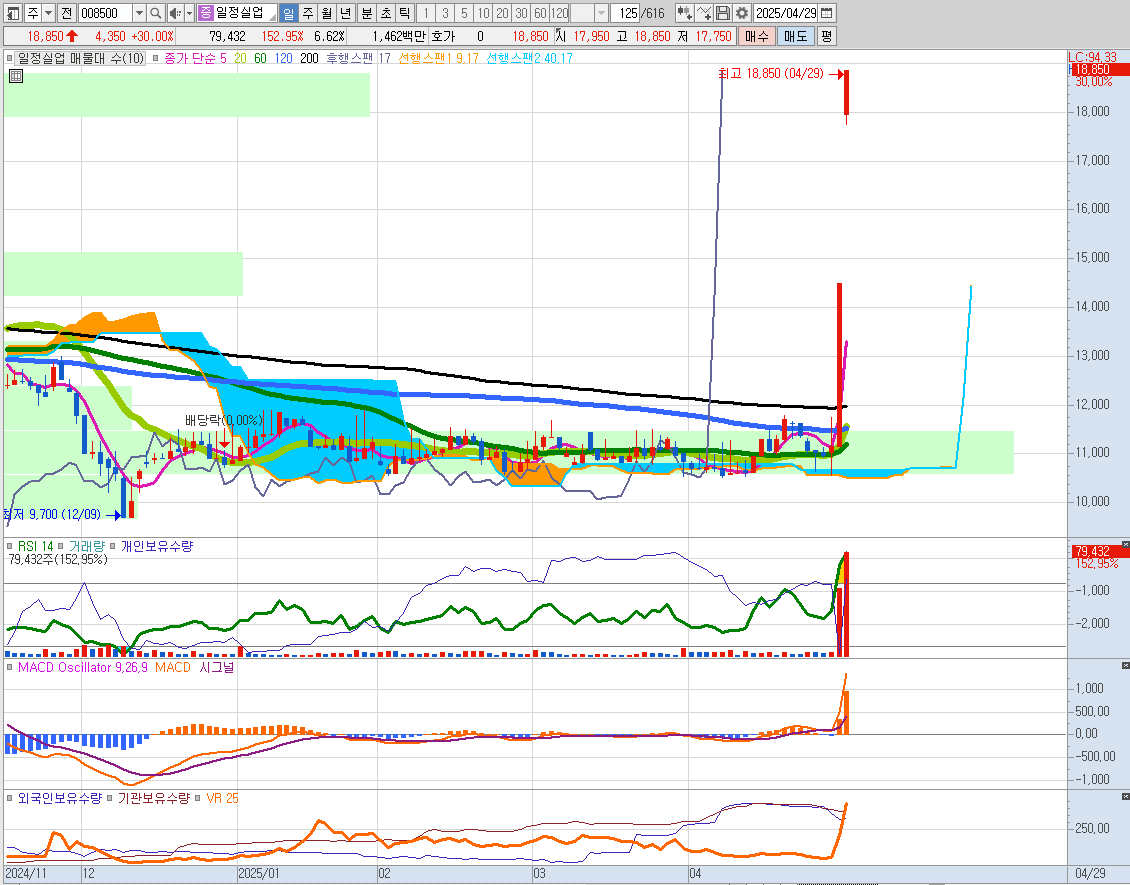Select the second 초 chart period
The height and width of the screenshot is (885, 1130).
coord(386,13)
